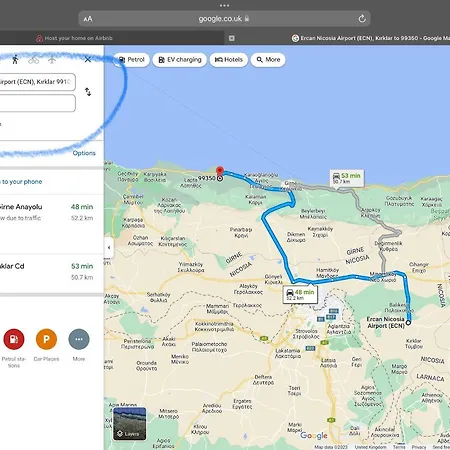
Task: Filter map by EV charging chip
Action: pos(180,60)
